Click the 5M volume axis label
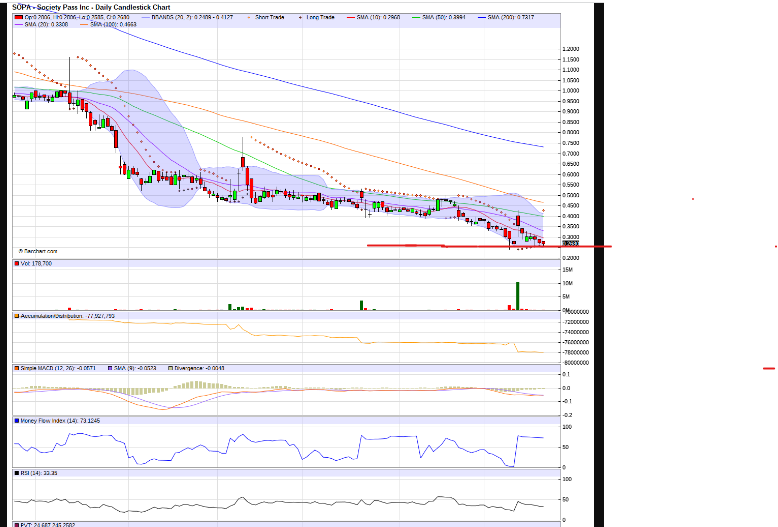This screenshot has height=527, width=778. point(567,297)
